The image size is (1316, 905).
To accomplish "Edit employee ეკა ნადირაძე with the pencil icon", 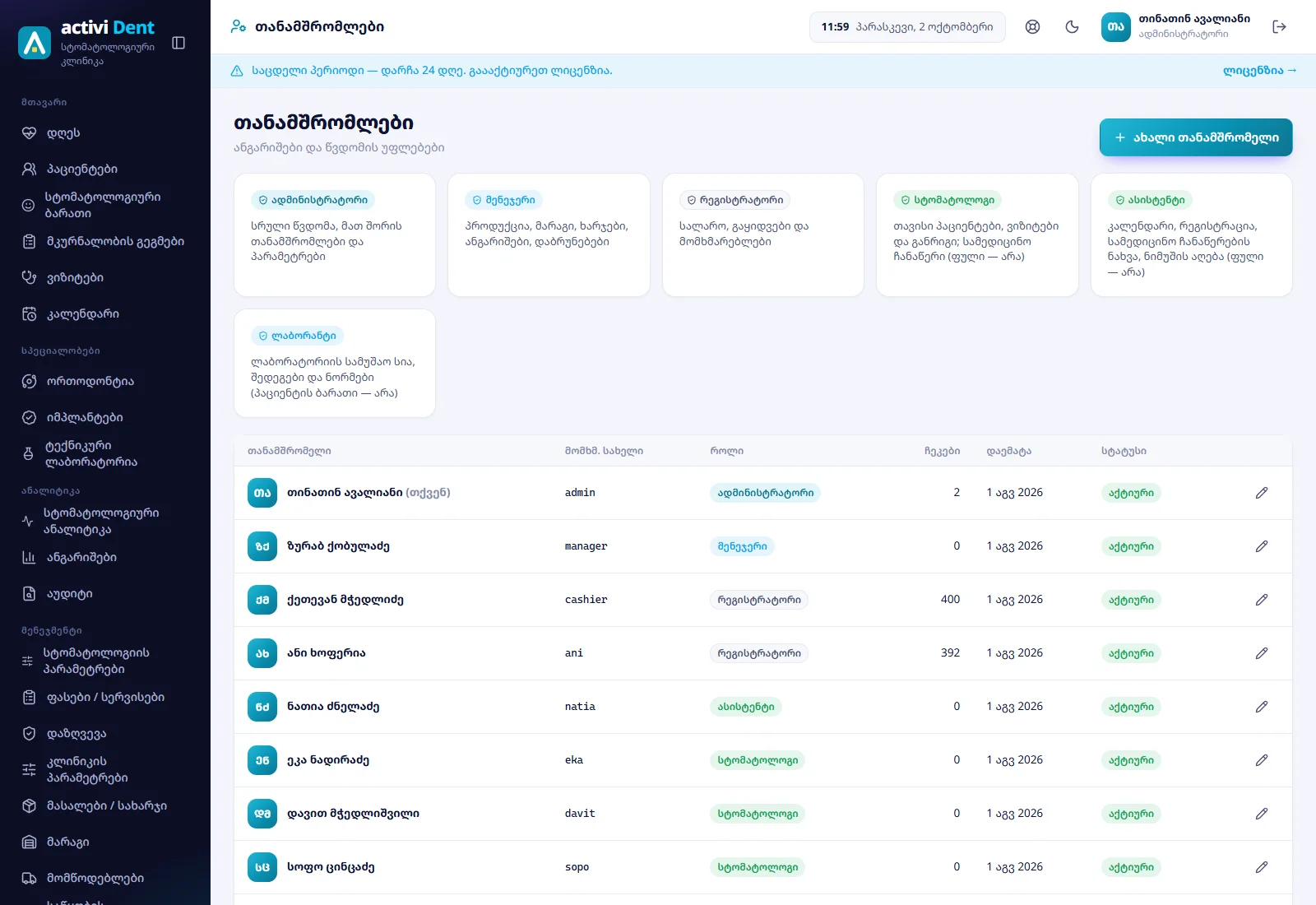I will (1262, 760).
